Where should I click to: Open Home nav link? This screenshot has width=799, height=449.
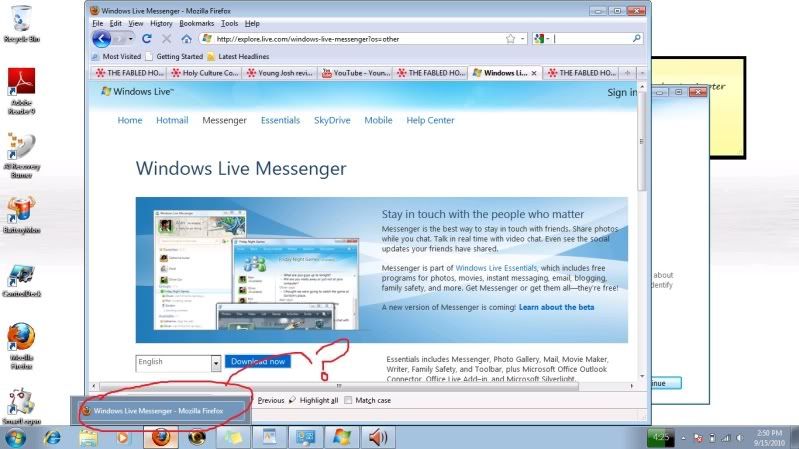point(129,120)
